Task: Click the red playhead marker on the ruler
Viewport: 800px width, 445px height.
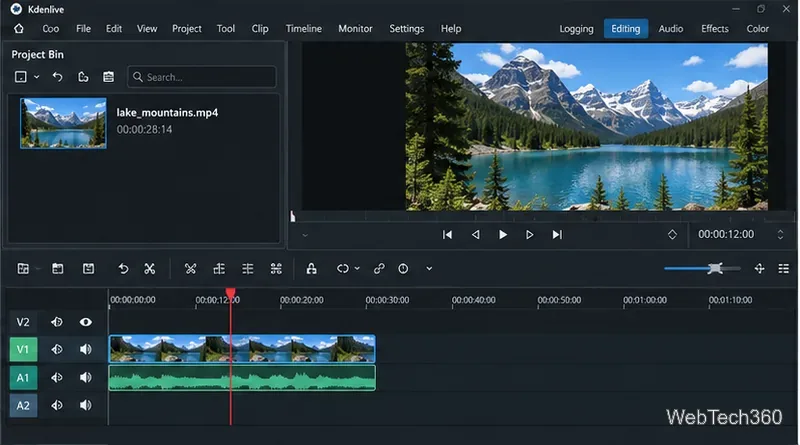Action: [231, 294]
